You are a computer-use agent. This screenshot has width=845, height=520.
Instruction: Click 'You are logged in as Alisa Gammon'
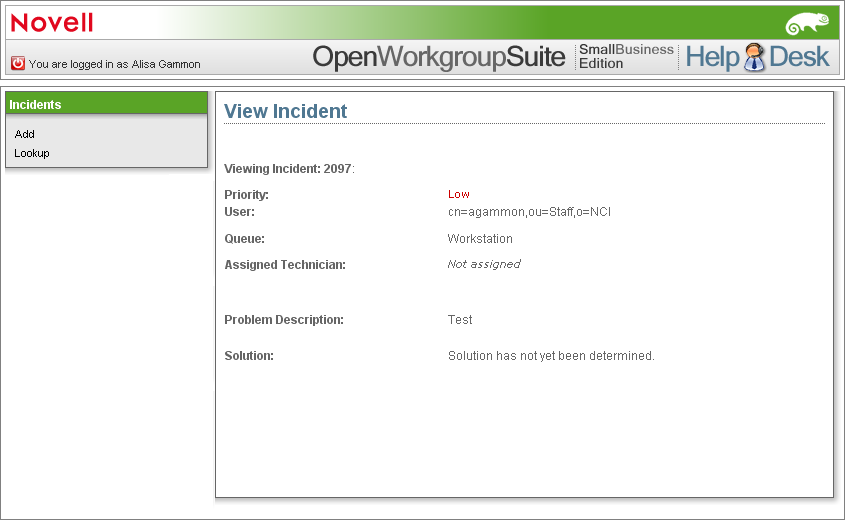click(x=114, y=64)
